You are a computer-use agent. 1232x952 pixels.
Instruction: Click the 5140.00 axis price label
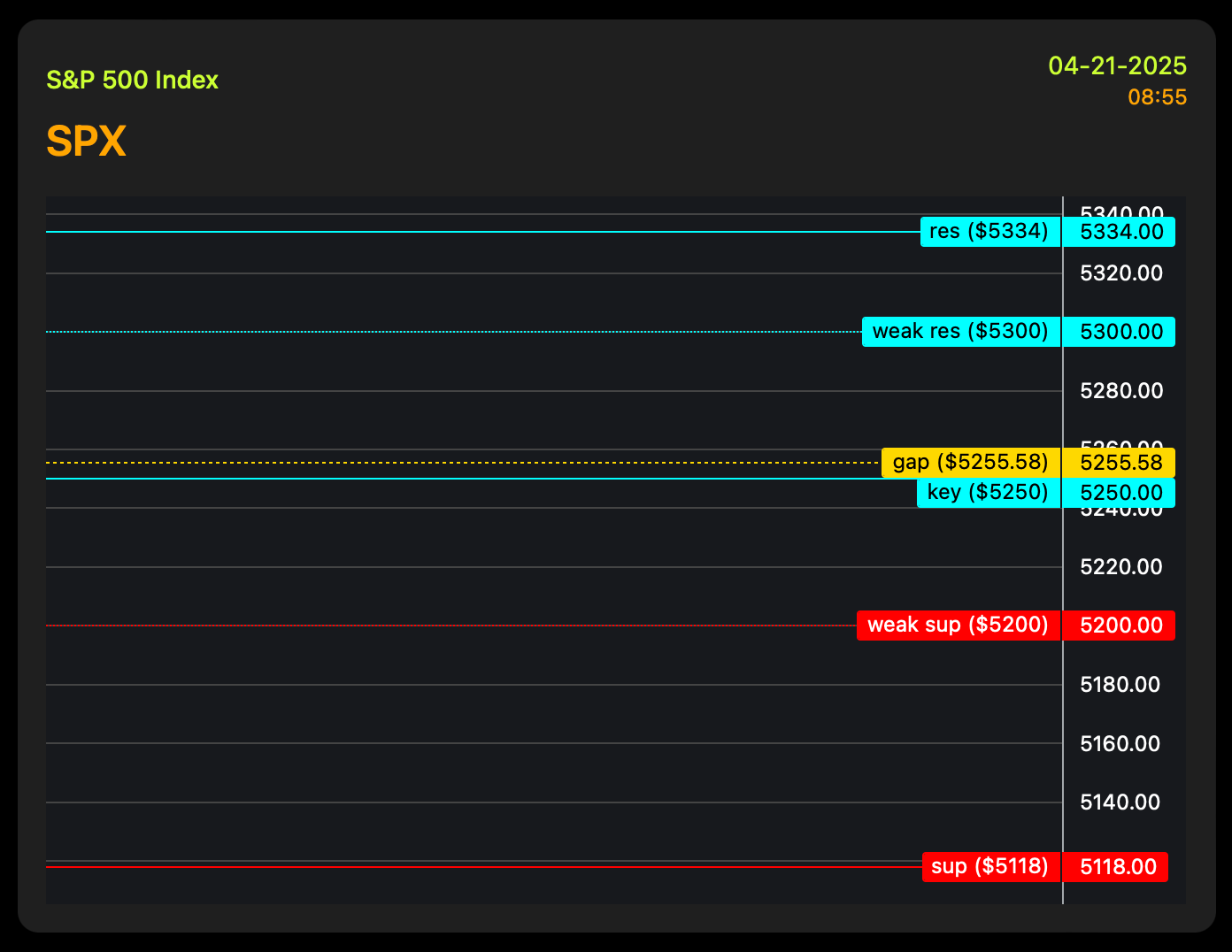coord(1120,802)
